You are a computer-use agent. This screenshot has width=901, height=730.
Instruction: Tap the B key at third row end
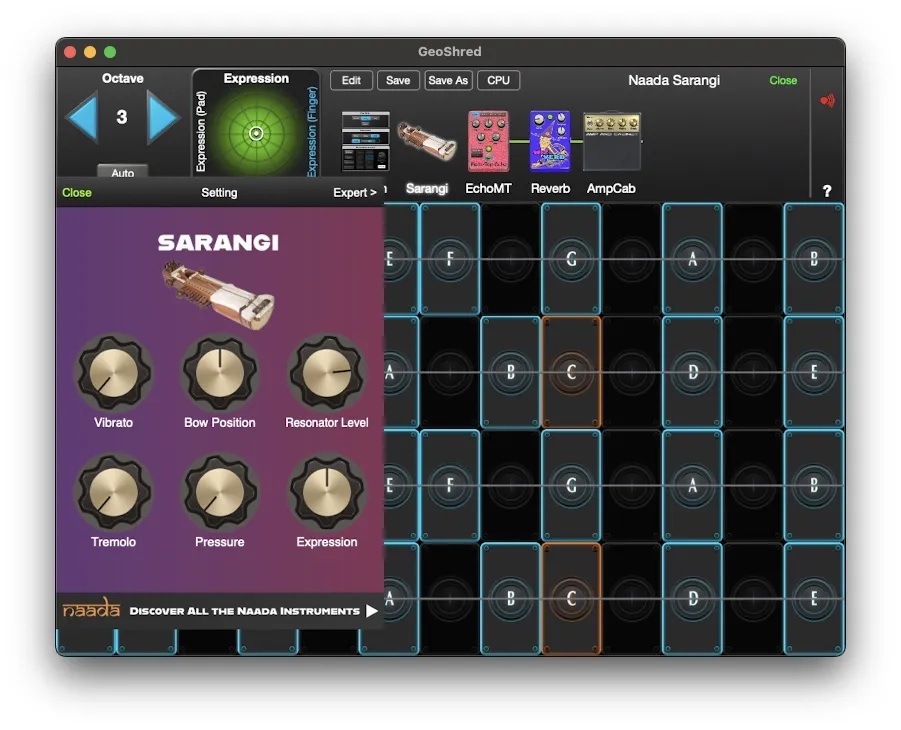click(814, 485)
